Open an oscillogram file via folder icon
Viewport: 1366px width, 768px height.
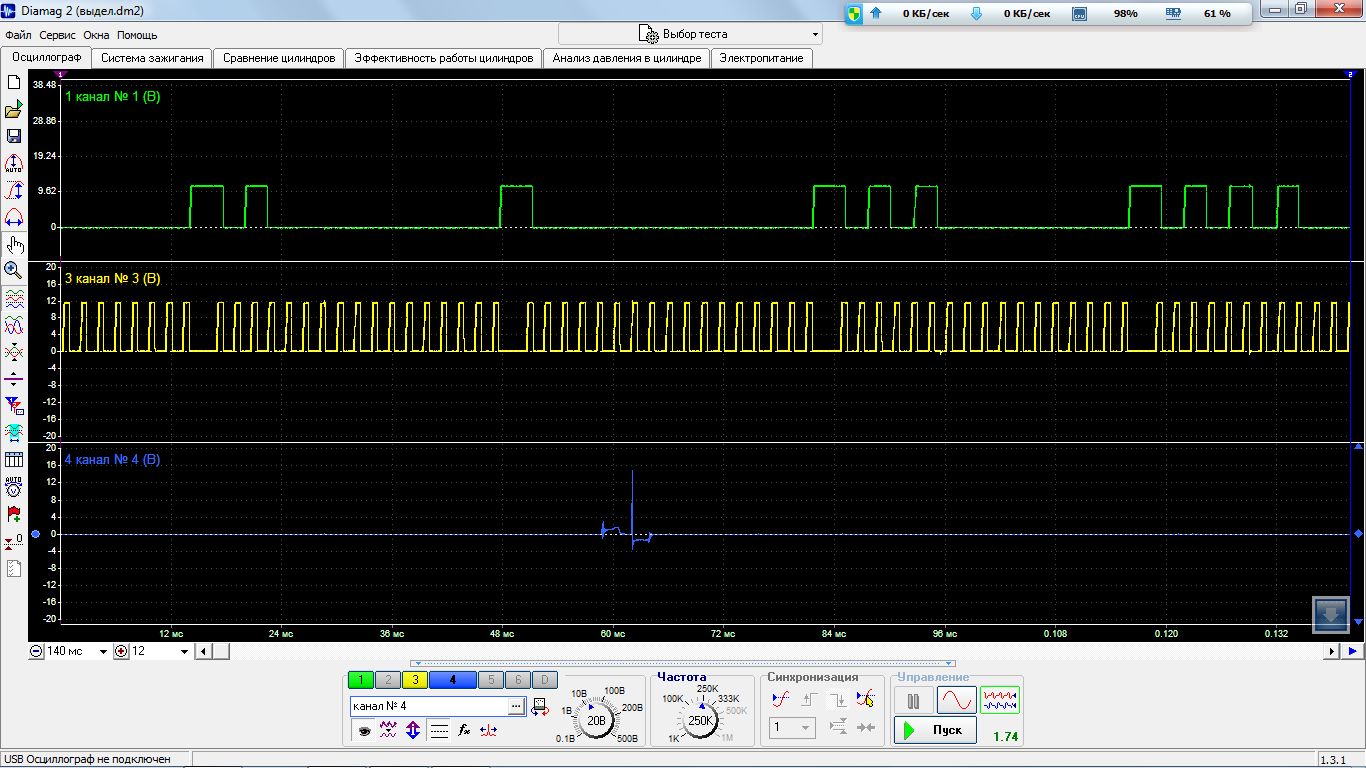pos(14,110)
